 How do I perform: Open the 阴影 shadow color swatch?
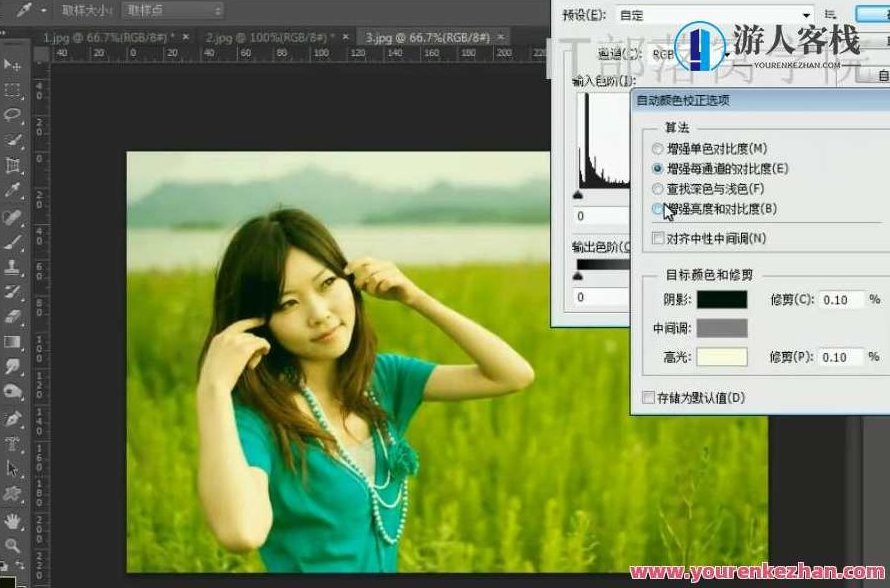click(720, 299)
